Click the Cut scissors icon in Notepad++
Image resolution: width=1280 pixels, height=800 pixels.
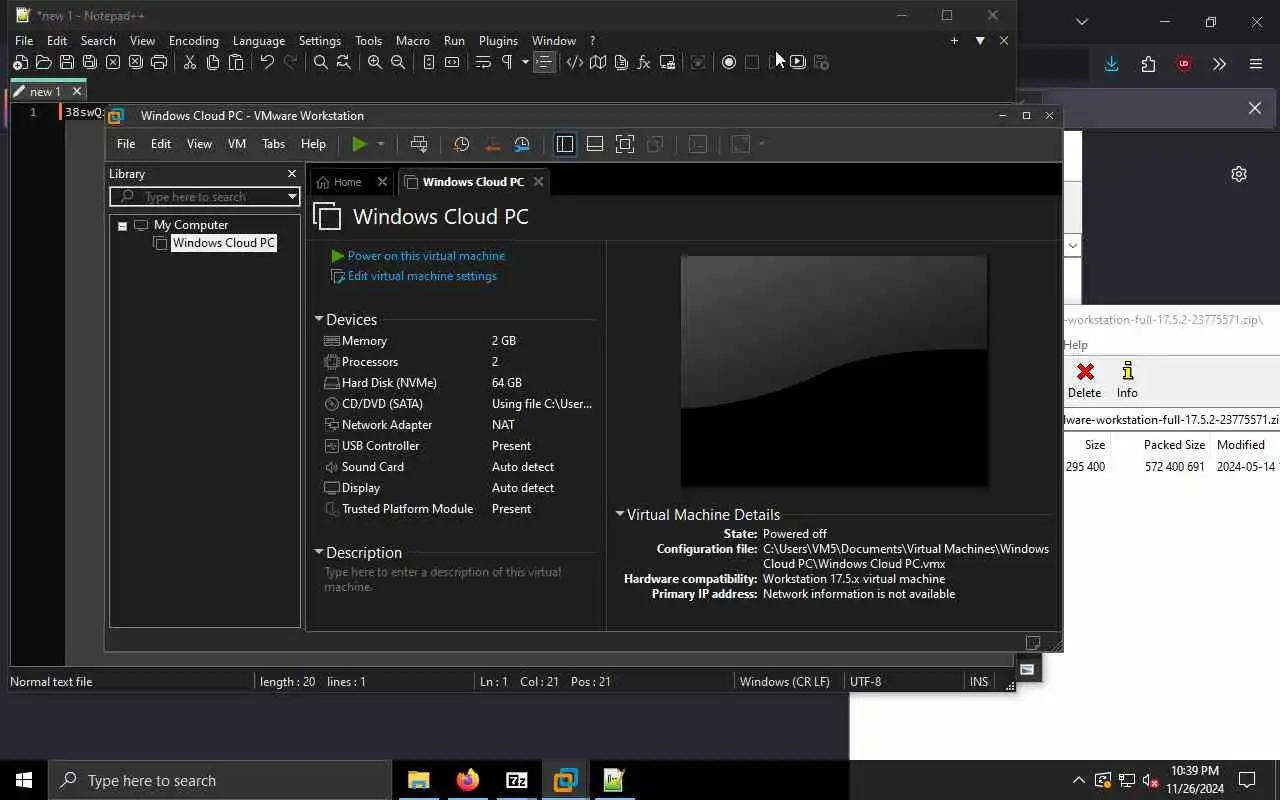coord(190,62)
